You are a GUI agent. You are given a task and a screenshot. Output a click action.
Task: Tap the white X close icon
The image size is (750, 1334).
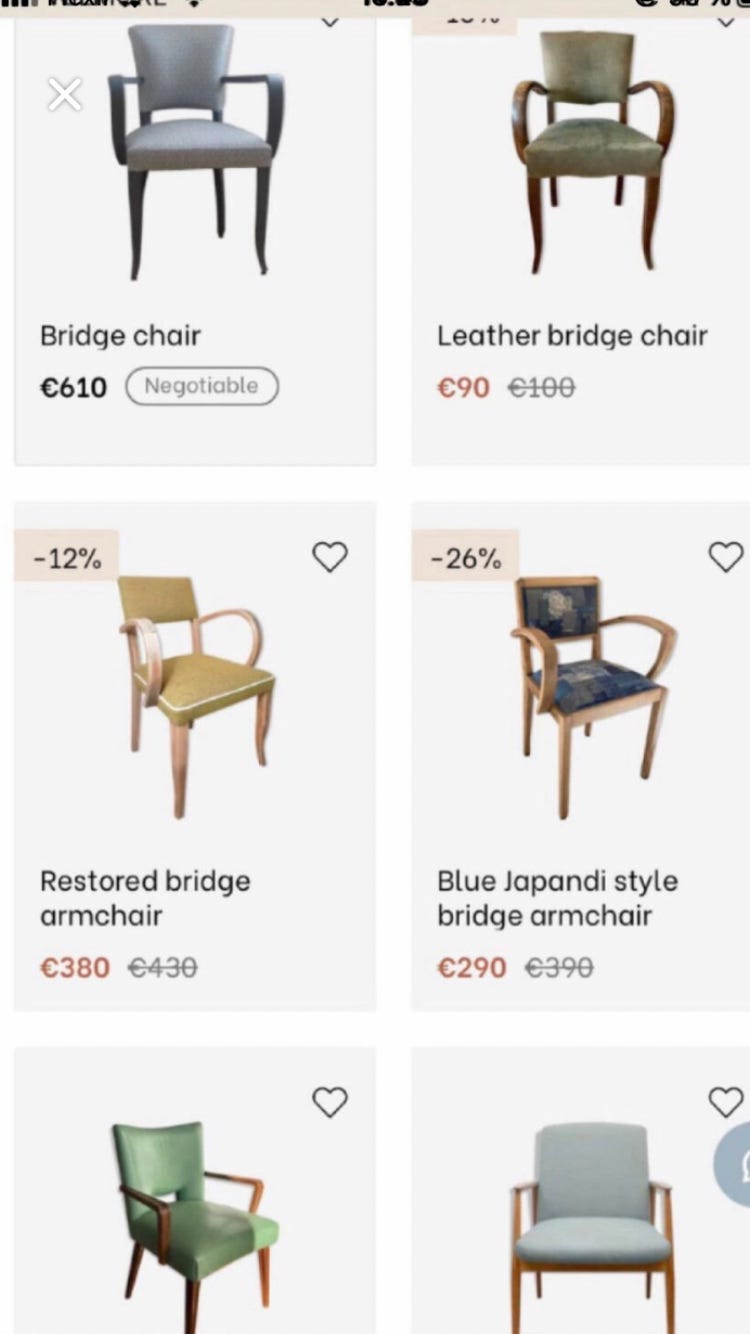pyautogui.click(x=65, y=95)
